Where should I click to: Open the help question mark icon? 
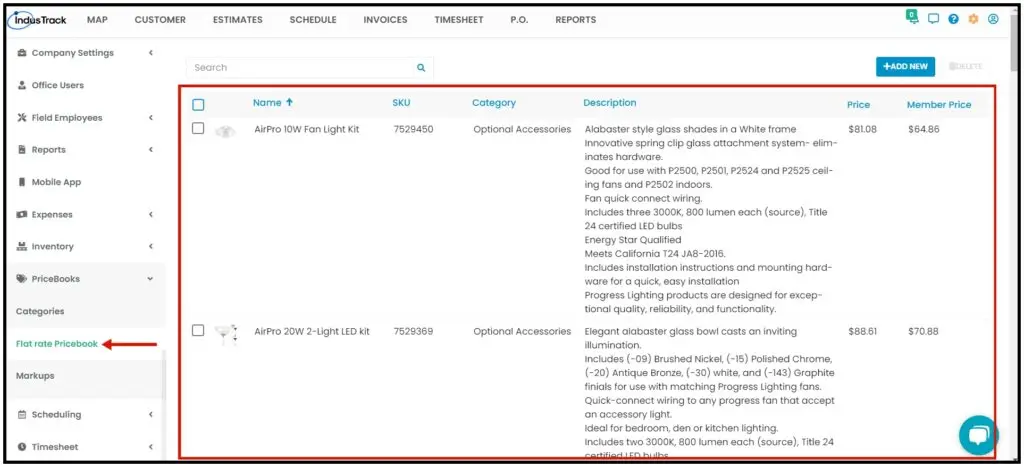(953, 20)
